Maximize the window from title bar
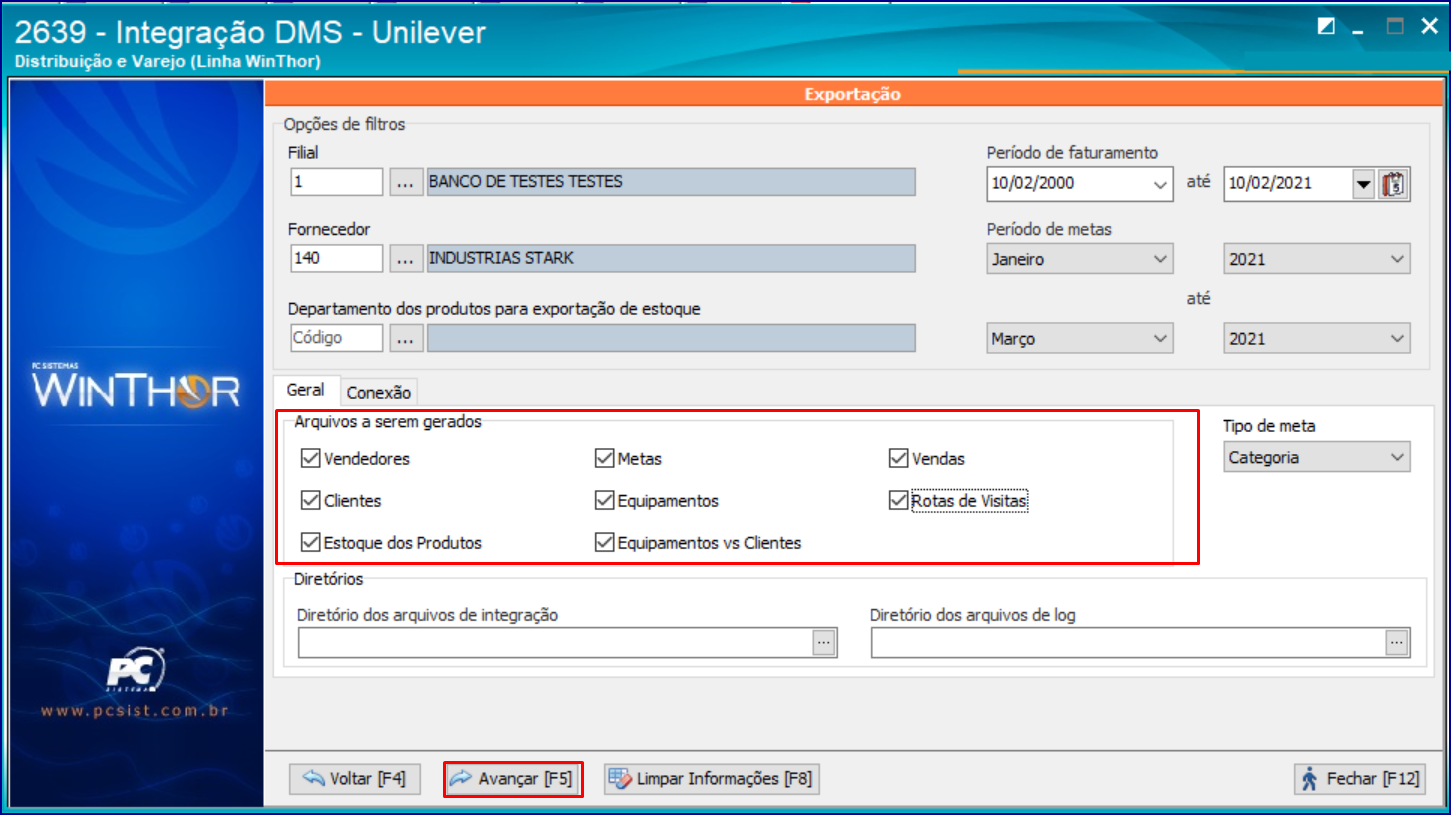 [x=1394, y=27]
